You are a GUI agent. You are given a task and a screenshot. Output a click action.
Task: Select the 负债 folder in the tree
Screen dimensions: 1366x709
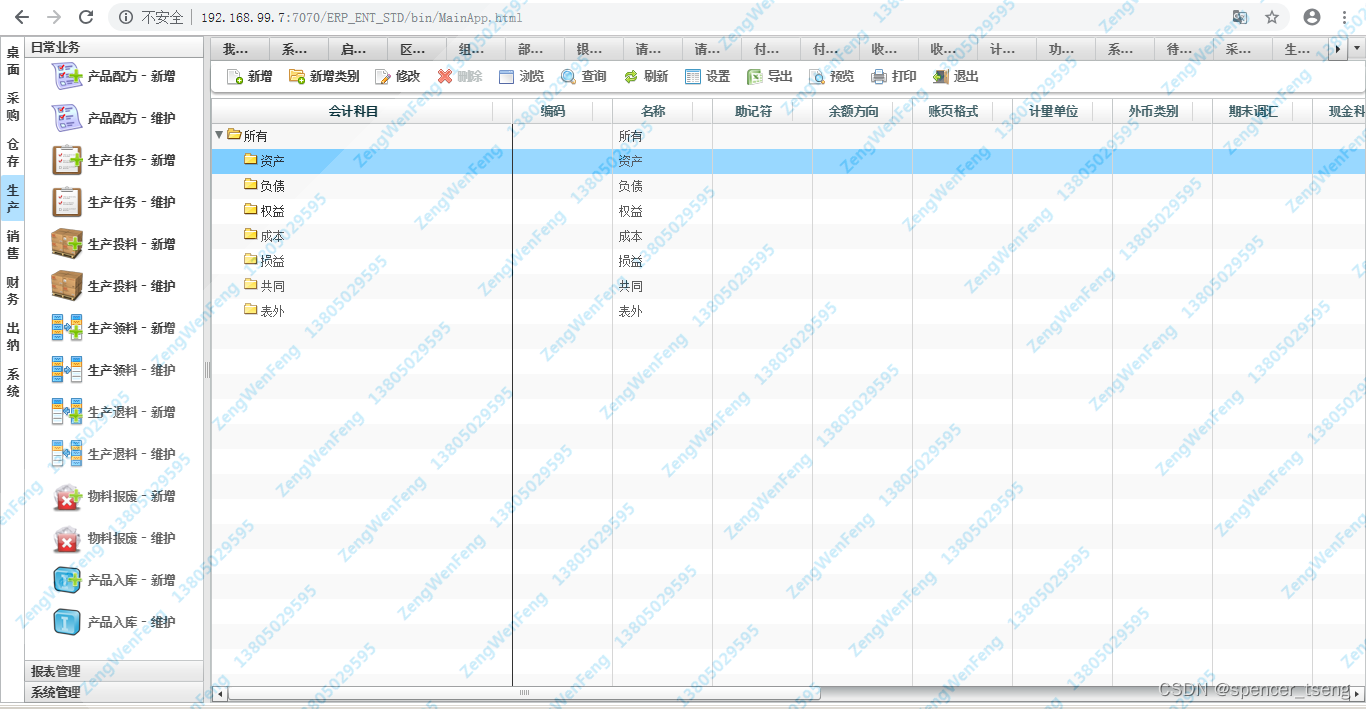tap(264, 186)
